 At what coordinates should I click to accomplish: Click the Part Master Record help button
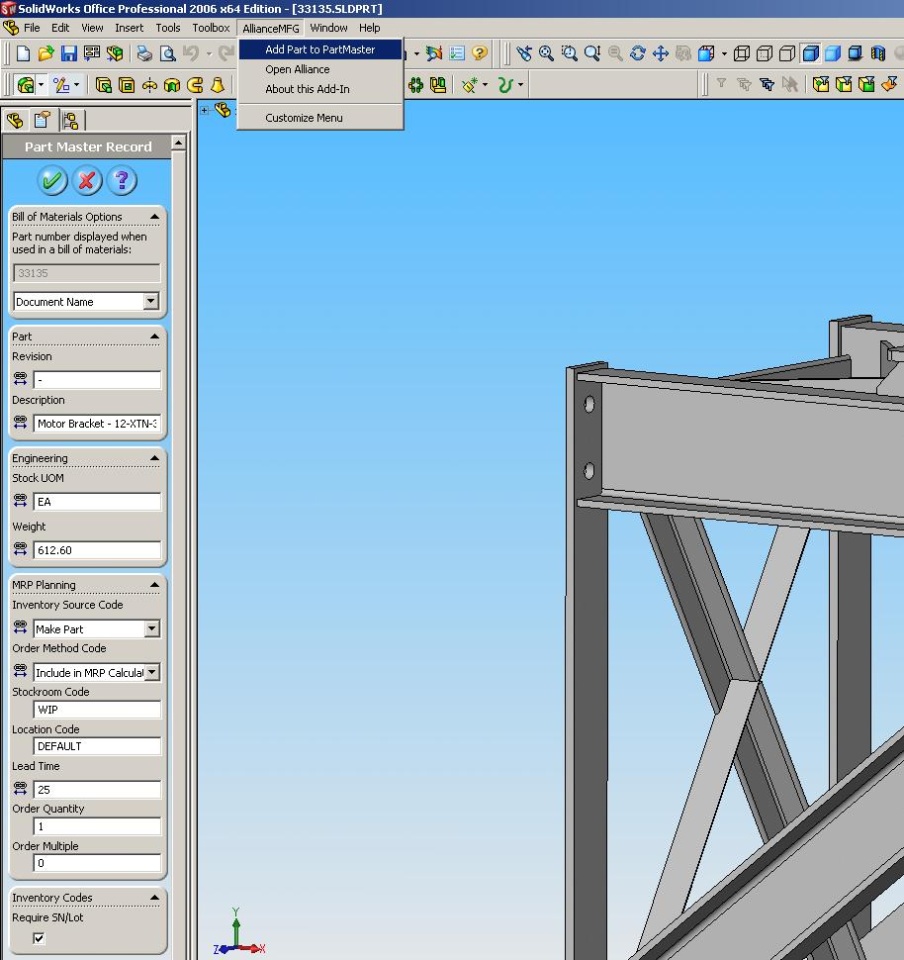pos(122,180)
